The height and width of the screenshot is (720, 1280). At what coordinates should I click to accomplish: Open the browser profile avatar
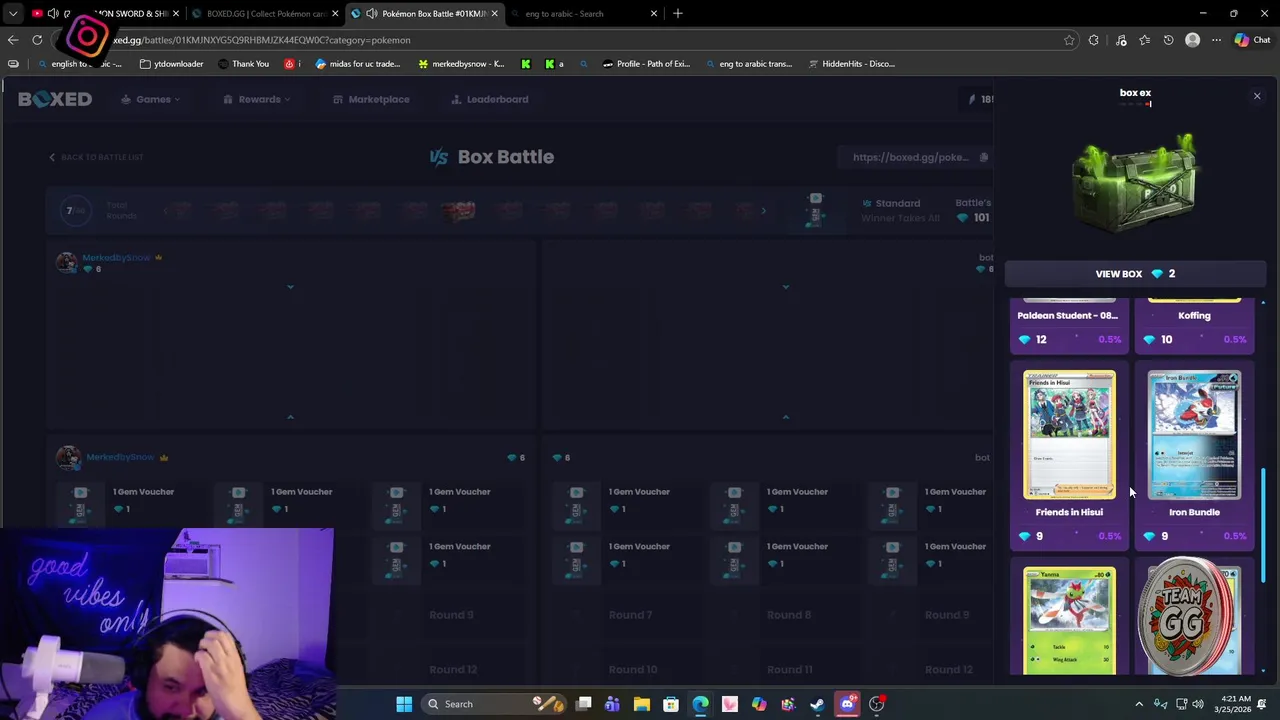coord(1192,40)
